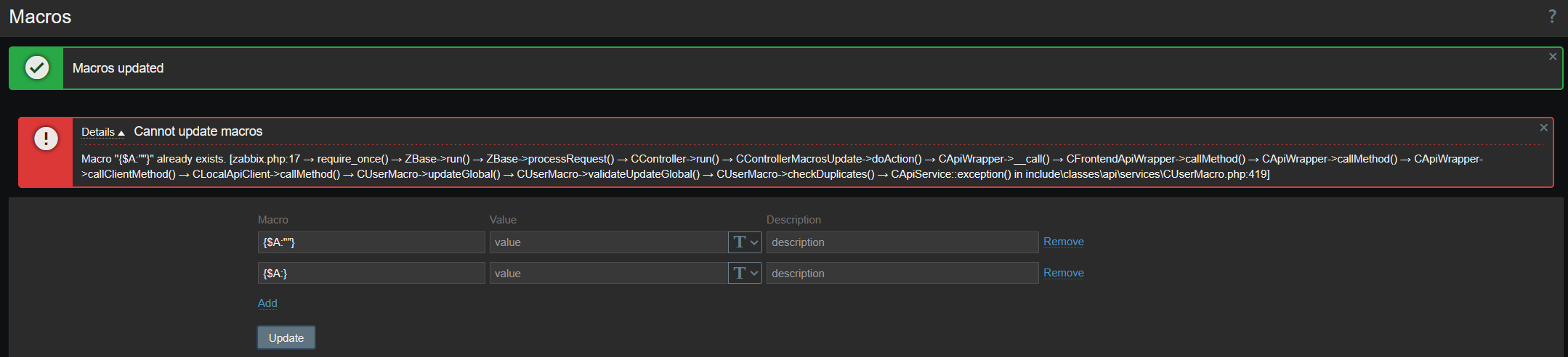Click the 'Cannot update macros' error title

click(198, 131)
